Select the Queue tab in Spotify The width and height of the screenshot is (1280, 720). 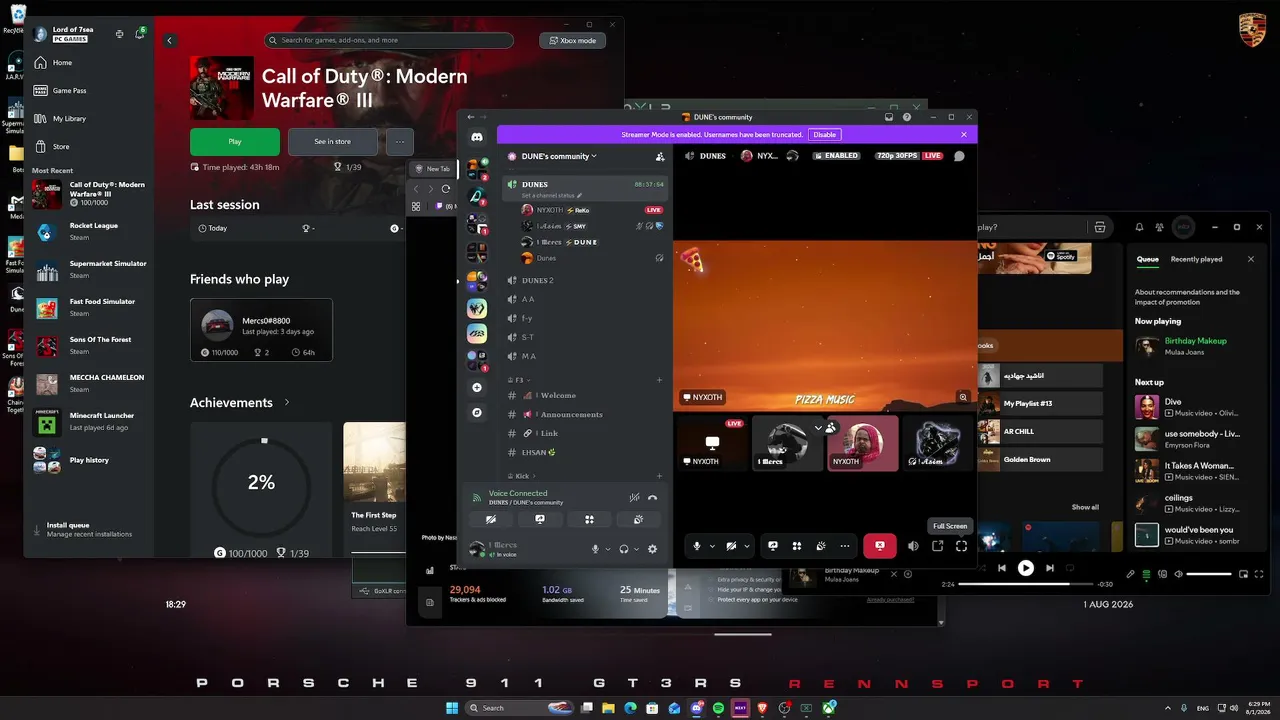coord(1148,259)
